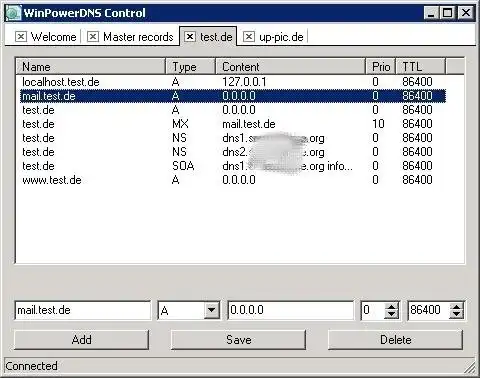Screen dimensions: 480x378
Task: Click the Add button
Action: click(x=81, y=340)
